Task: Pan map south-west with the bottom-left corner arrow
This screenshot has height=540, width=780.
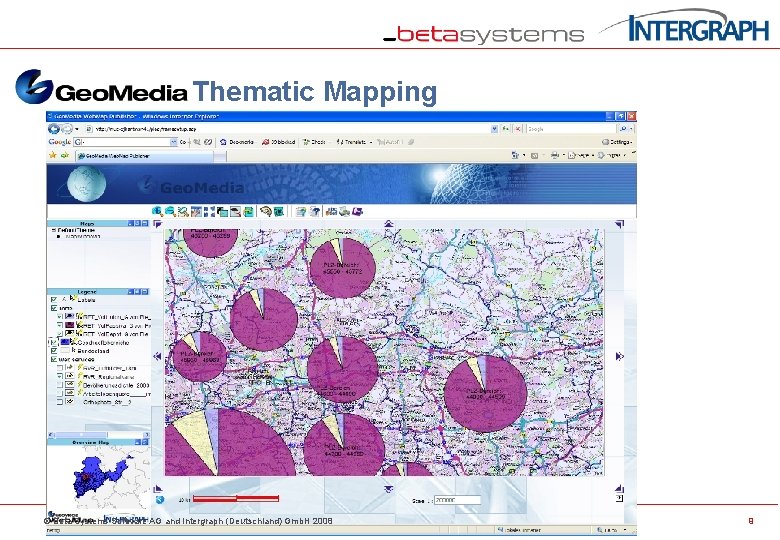Action: (x=158, y=489)
